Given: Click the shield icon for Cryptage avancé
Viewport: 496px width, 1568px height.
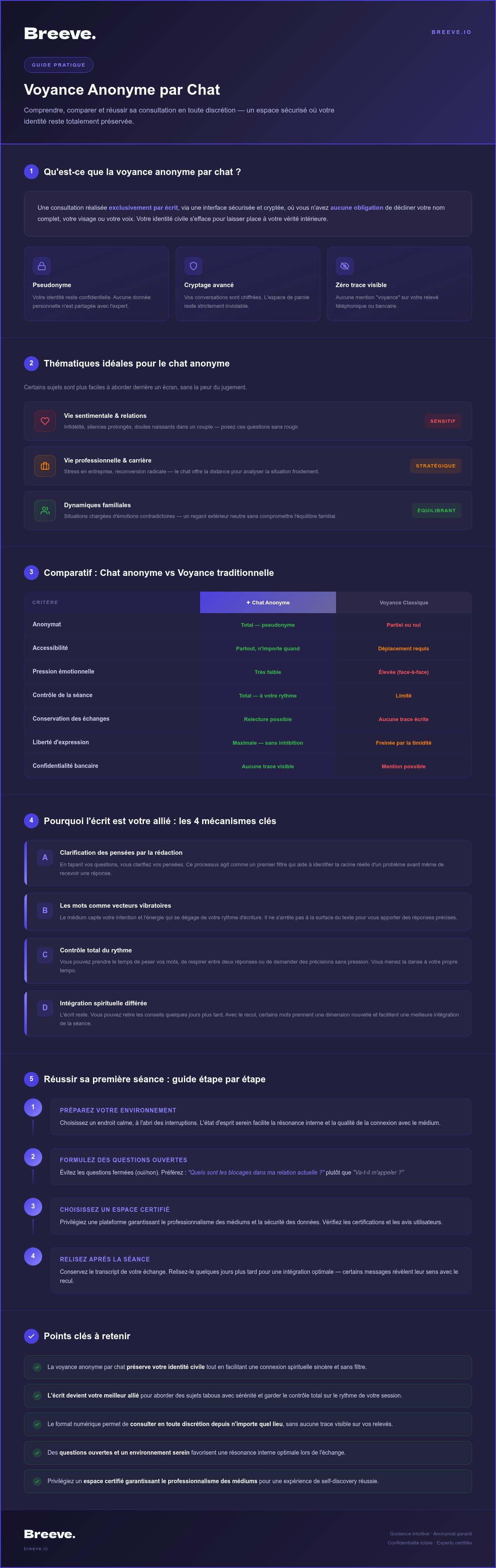Looking at the screenshot, I should point(193,266).
